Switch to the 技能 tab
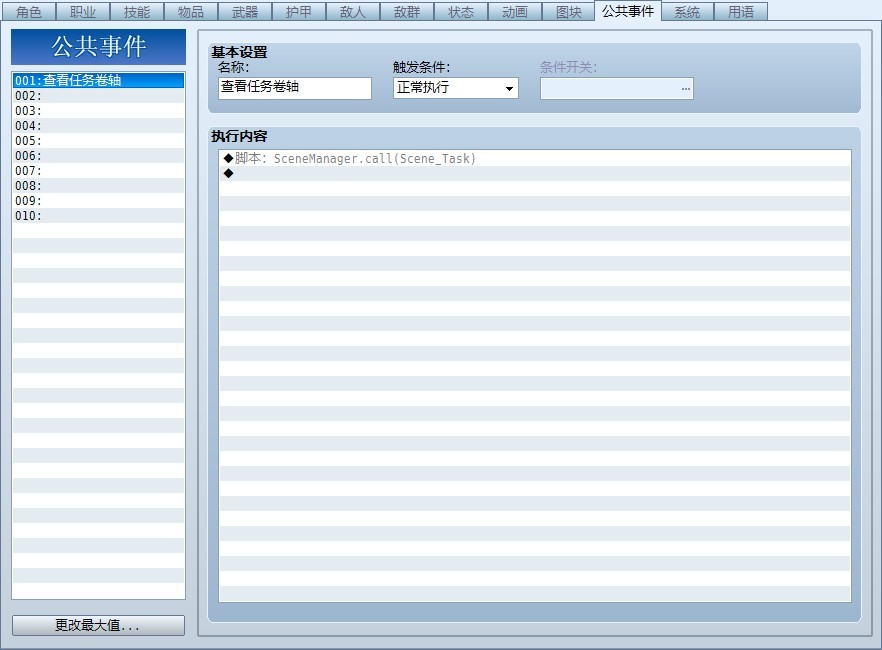Viewport: 882px width, 650px height. click(137, 12)
